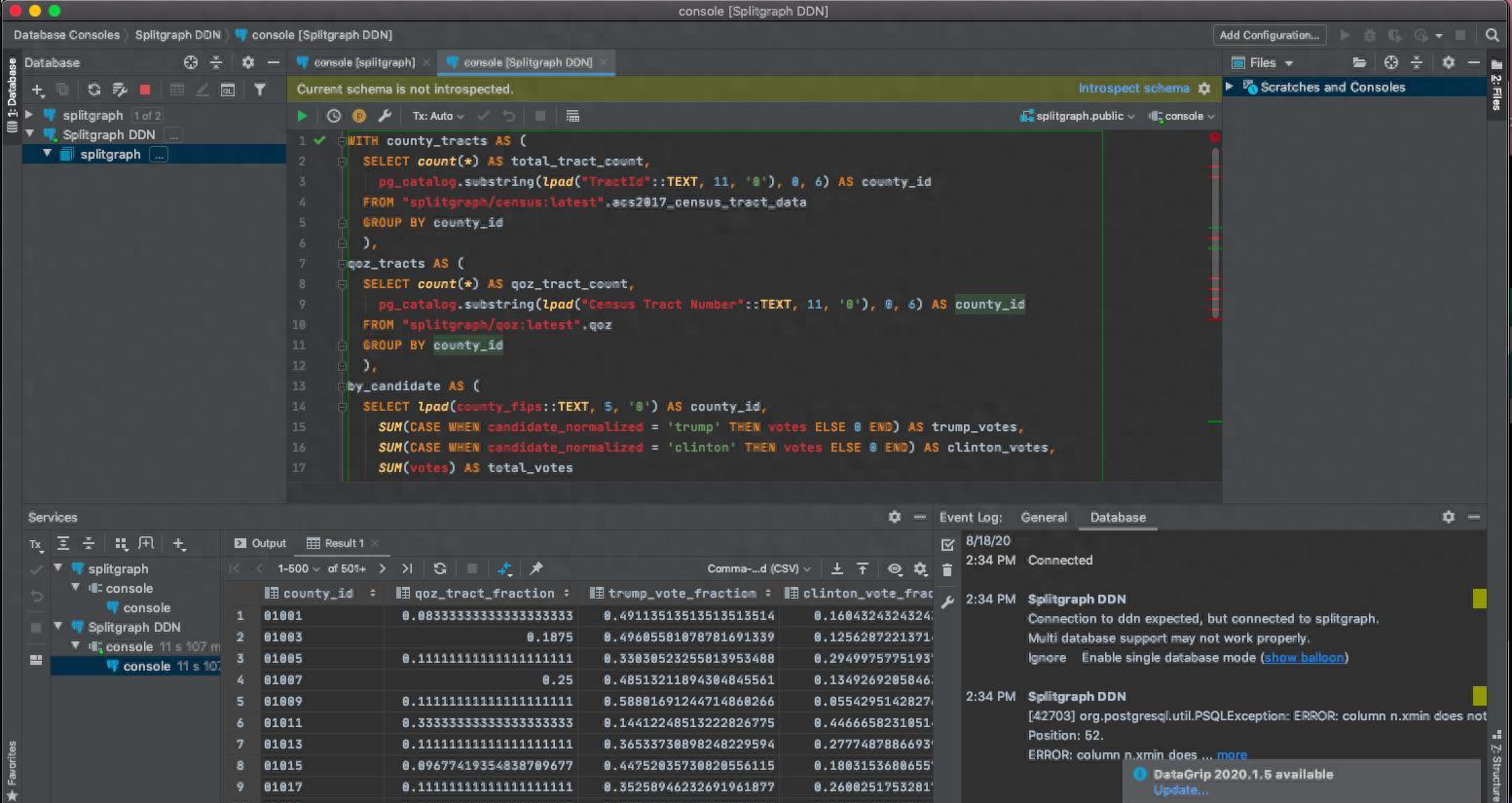Collapse the Splitgraph DDN data source node
Viewport: 1512px width, 803px height.
tap(30, 134)
